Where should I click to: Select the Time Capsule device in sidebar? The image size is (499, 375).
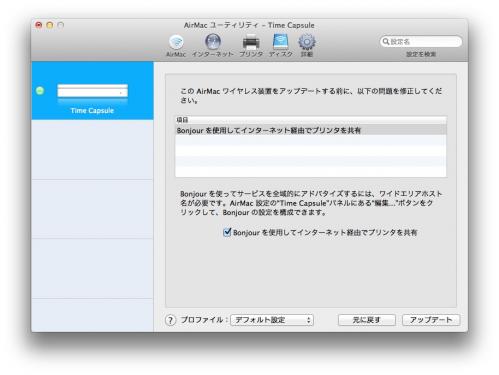92,91
